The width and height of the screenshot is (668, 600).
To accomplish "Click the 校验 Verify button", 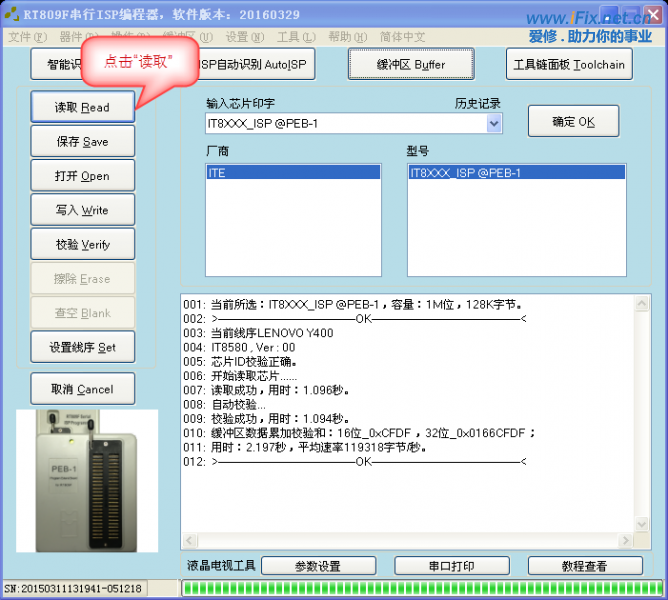I will (x=82, y=244).
